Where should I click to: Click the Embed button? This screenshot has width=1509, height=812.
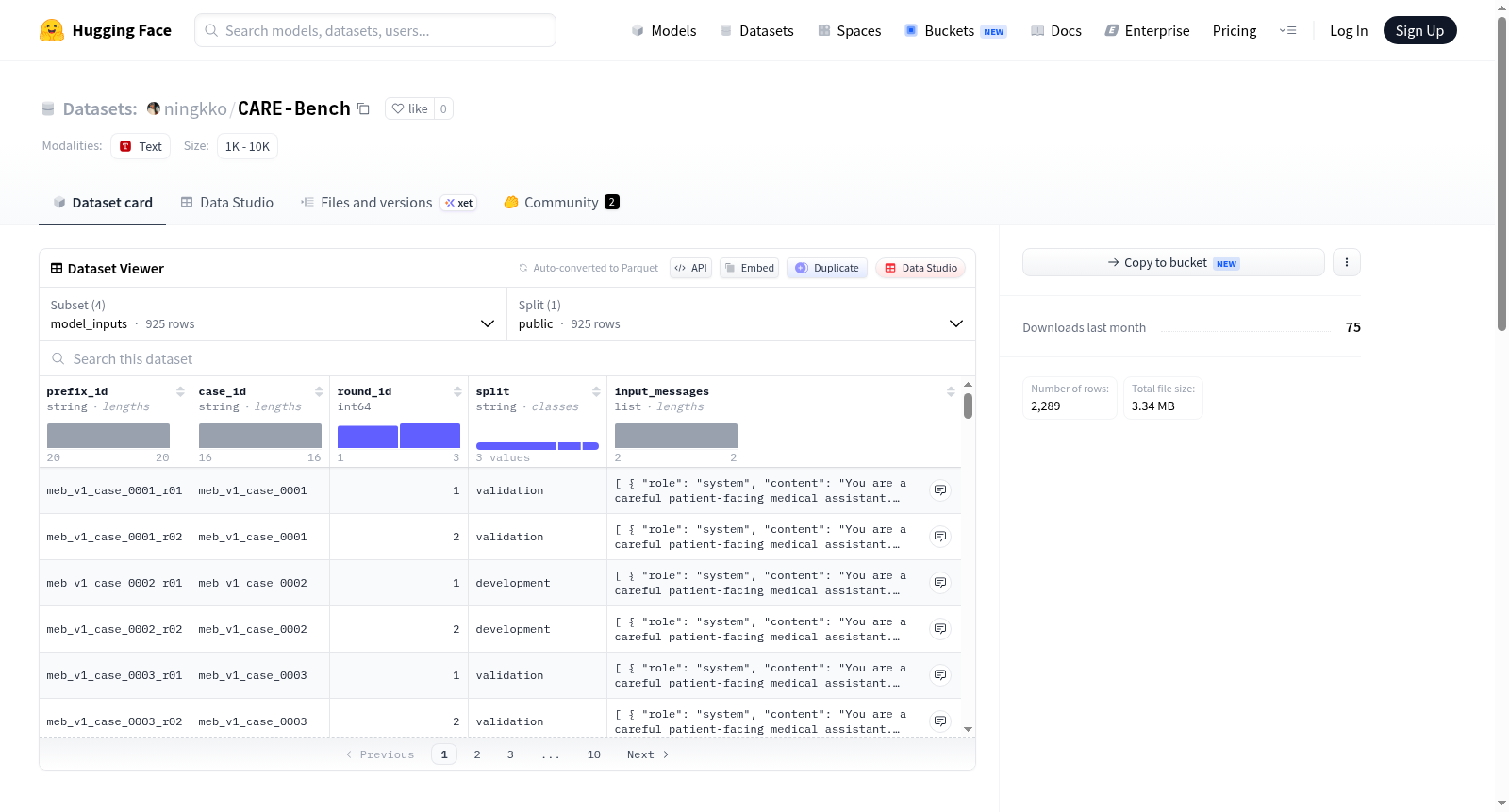click(749, 268)
